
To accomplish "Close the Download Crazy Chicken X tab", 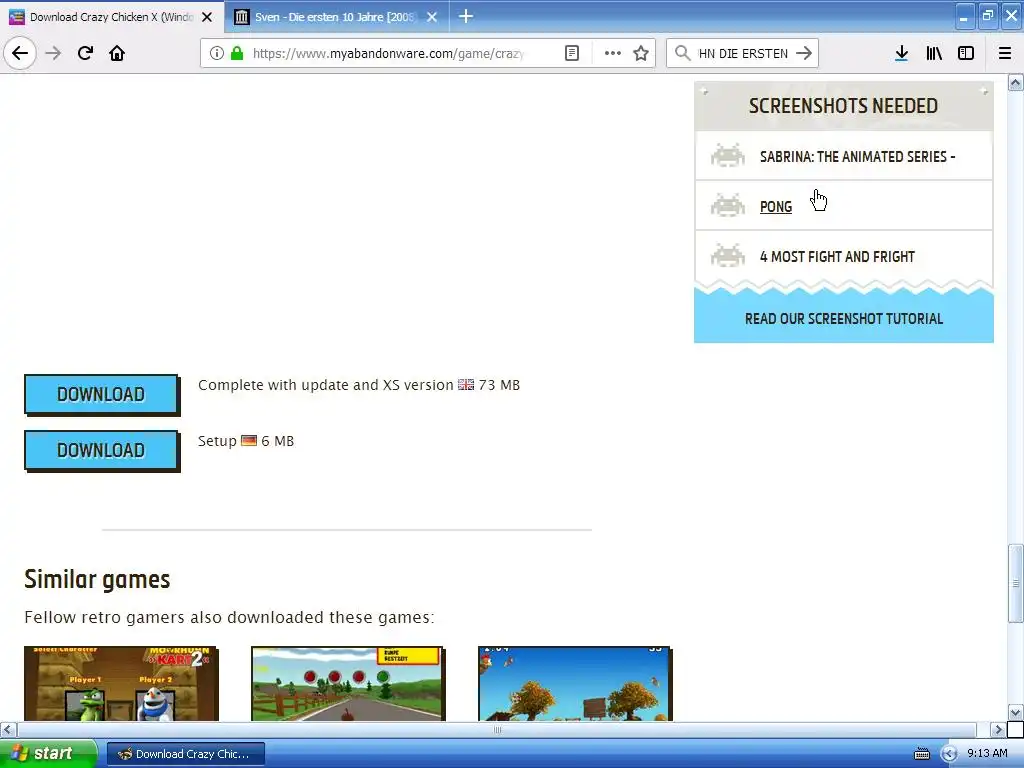I will [207, 17].
